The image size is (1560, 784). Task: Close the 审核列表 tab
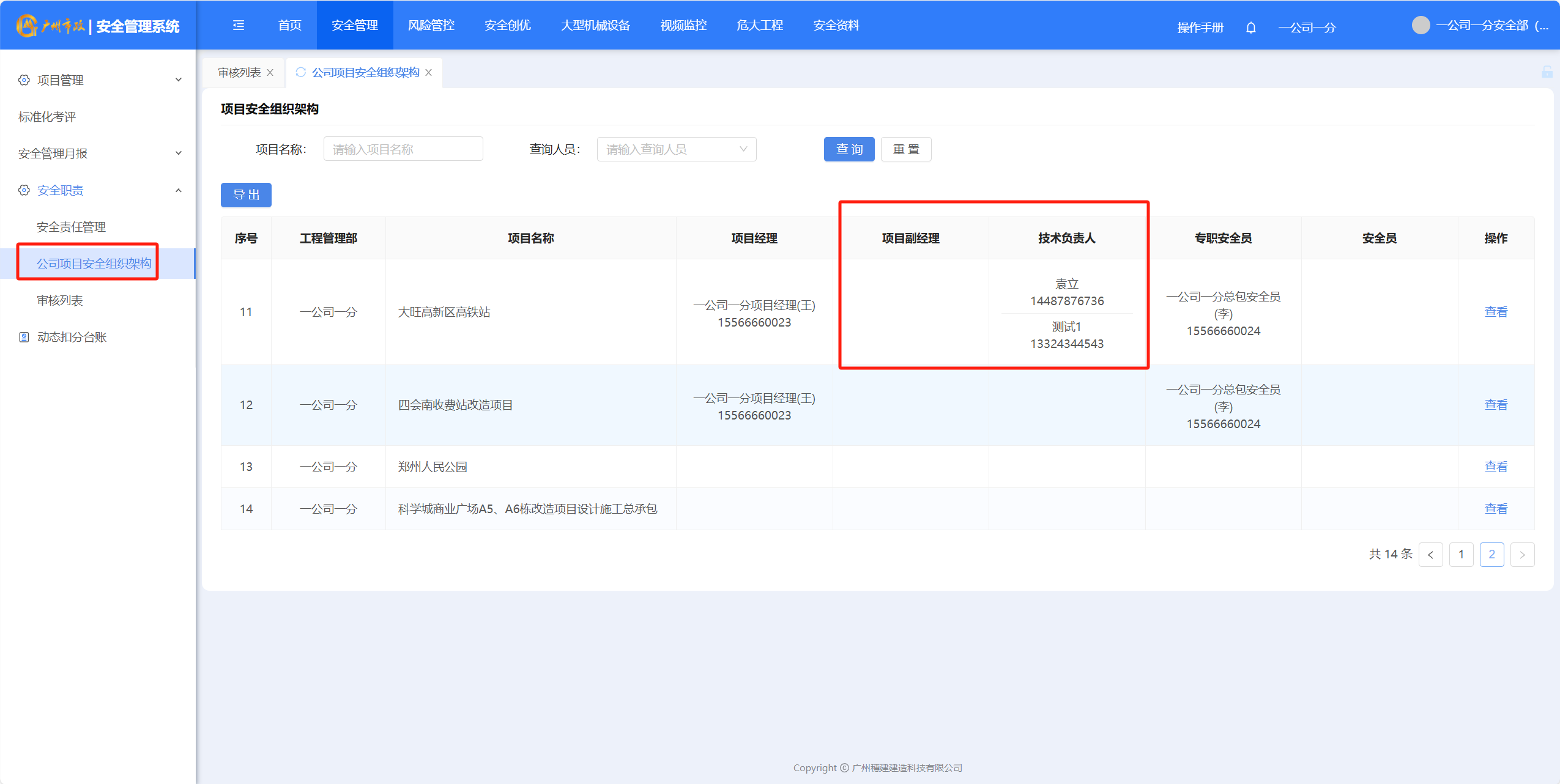pos(270,73)
